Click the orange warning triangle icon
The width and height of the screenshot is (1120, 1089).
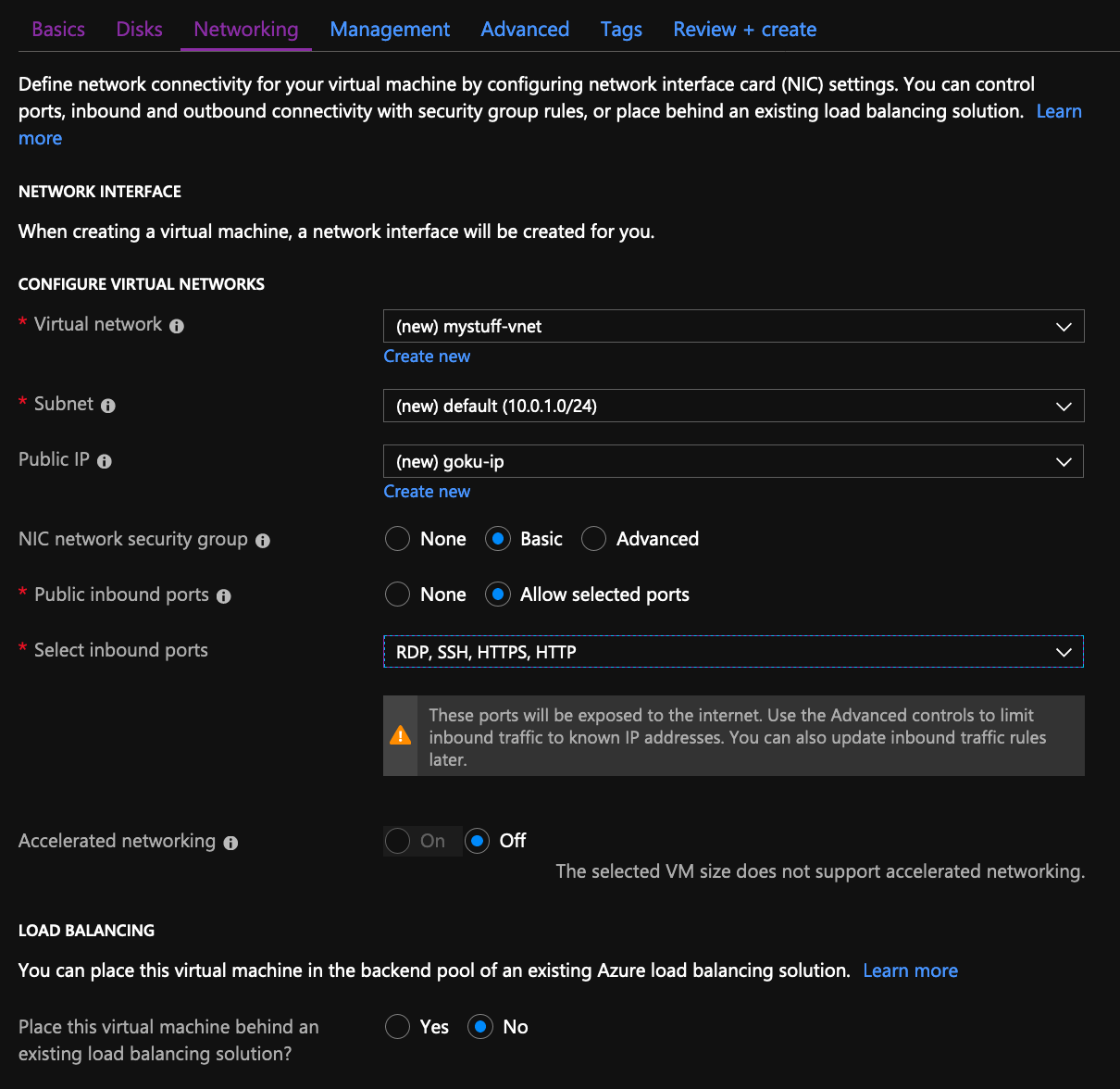coord(400,735)
